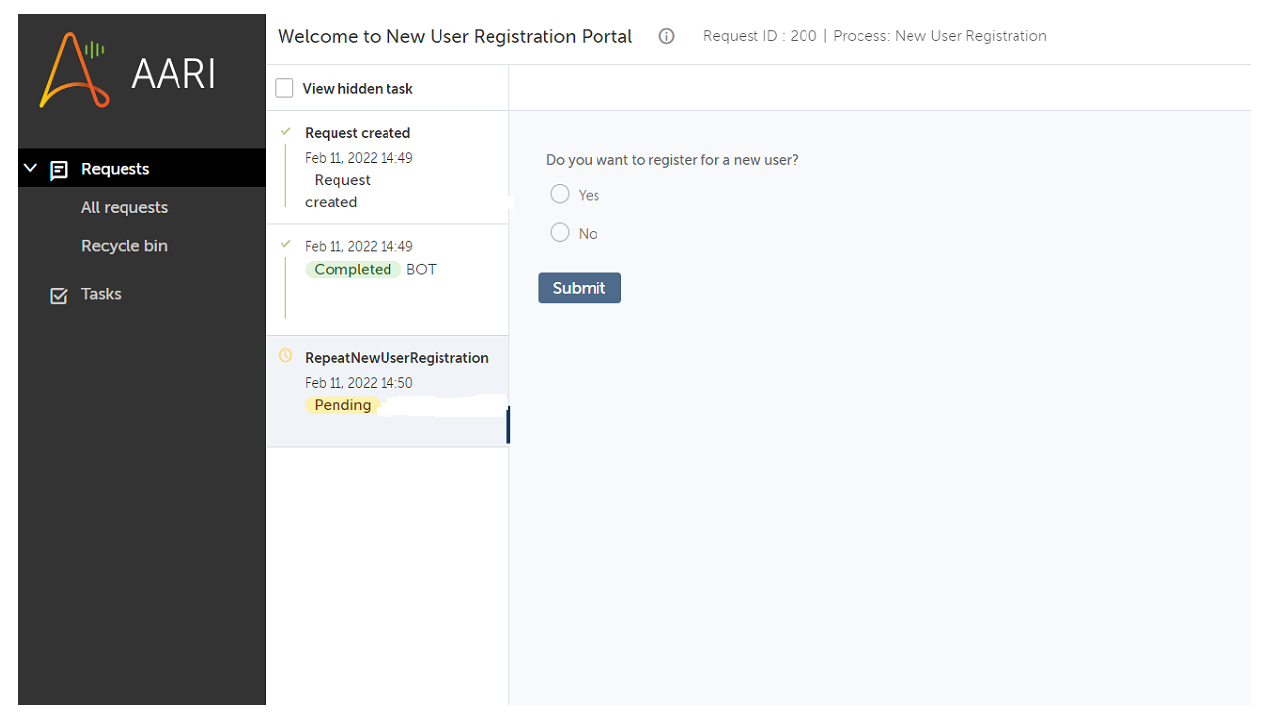Click the Pending status badge

342,406
